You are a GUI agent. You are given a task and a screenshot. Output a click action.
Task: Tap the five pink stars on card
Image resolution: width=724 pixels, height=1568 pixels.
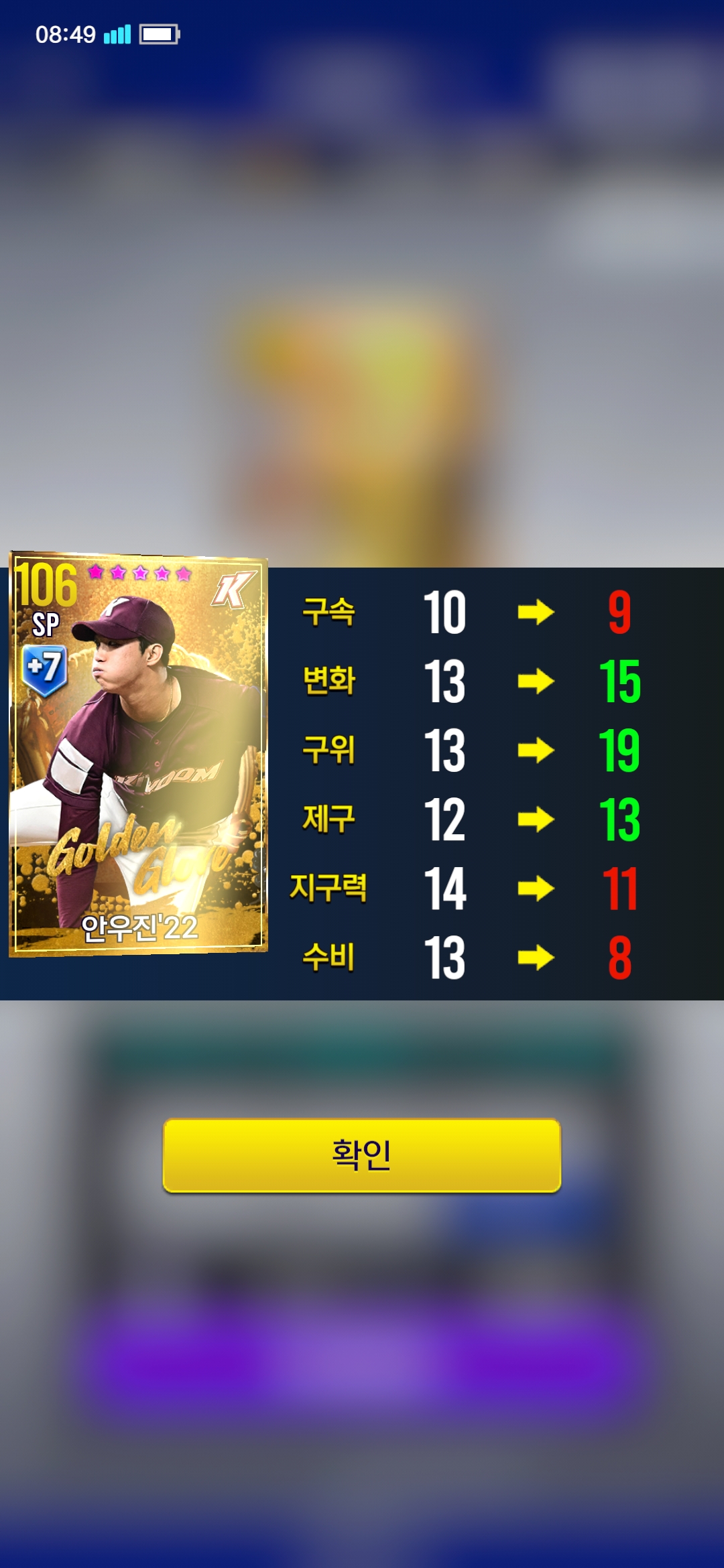[x=140, y=573]
